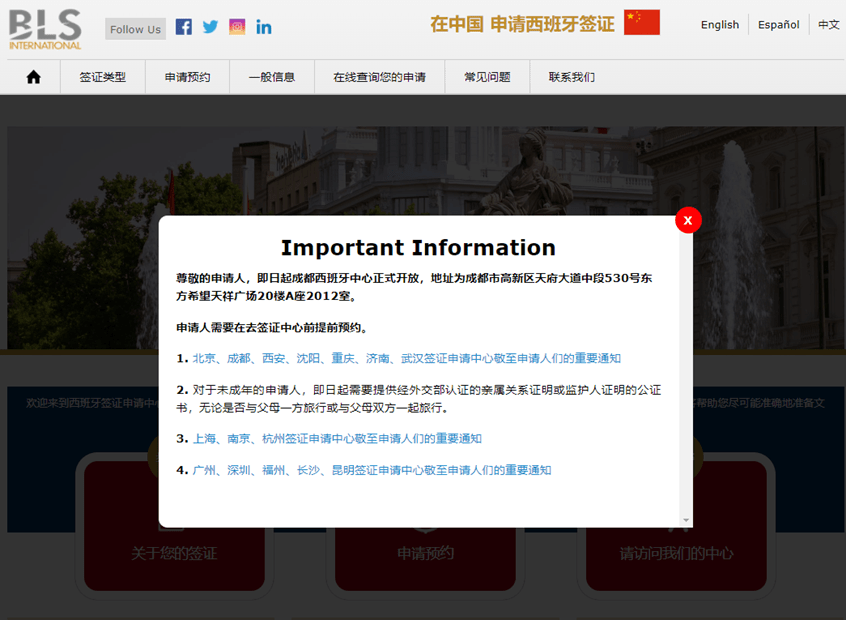Viewport: 846px width, 620px height.
Task: Click the China flag icon
Action: click(641, 23)
